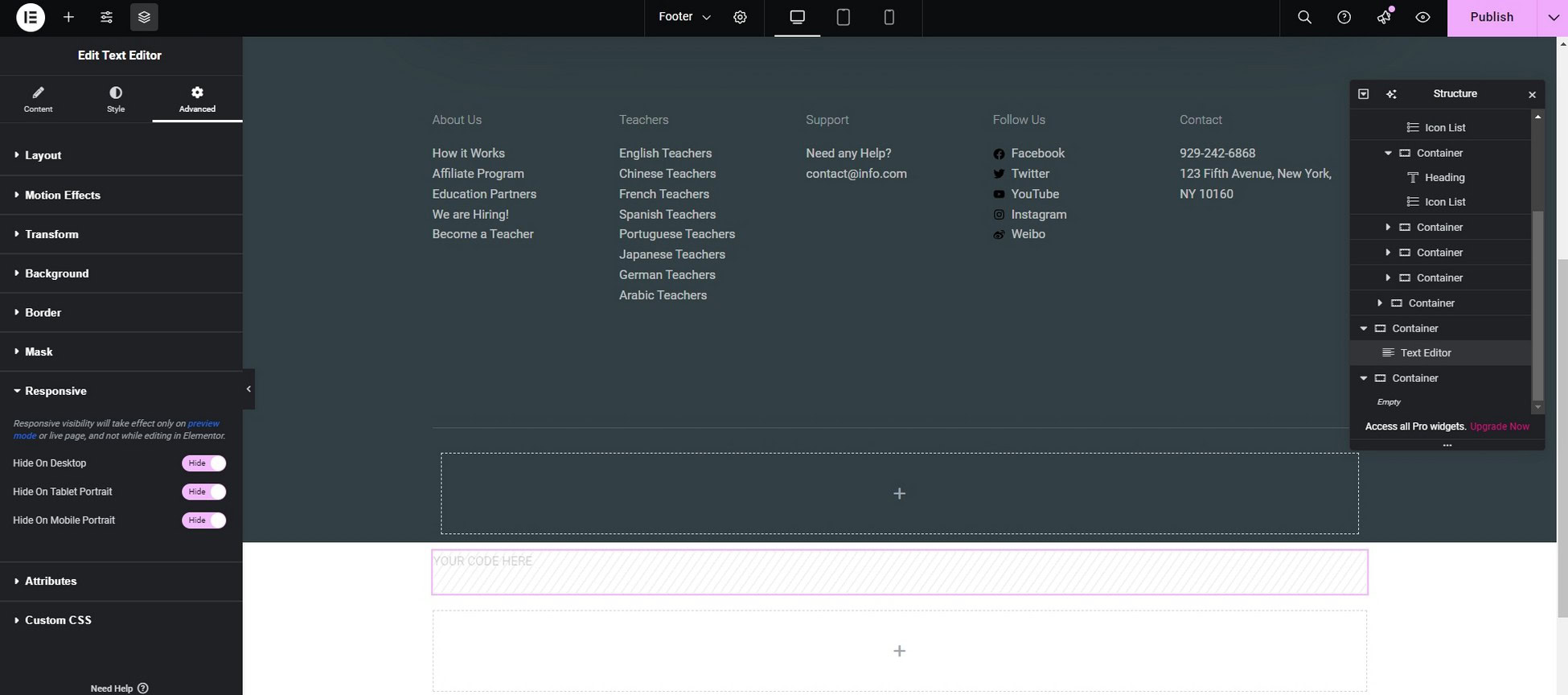The image size is (1568, 695).
Task: Click the Need Help question icon
Action: [x=143, y=689]
